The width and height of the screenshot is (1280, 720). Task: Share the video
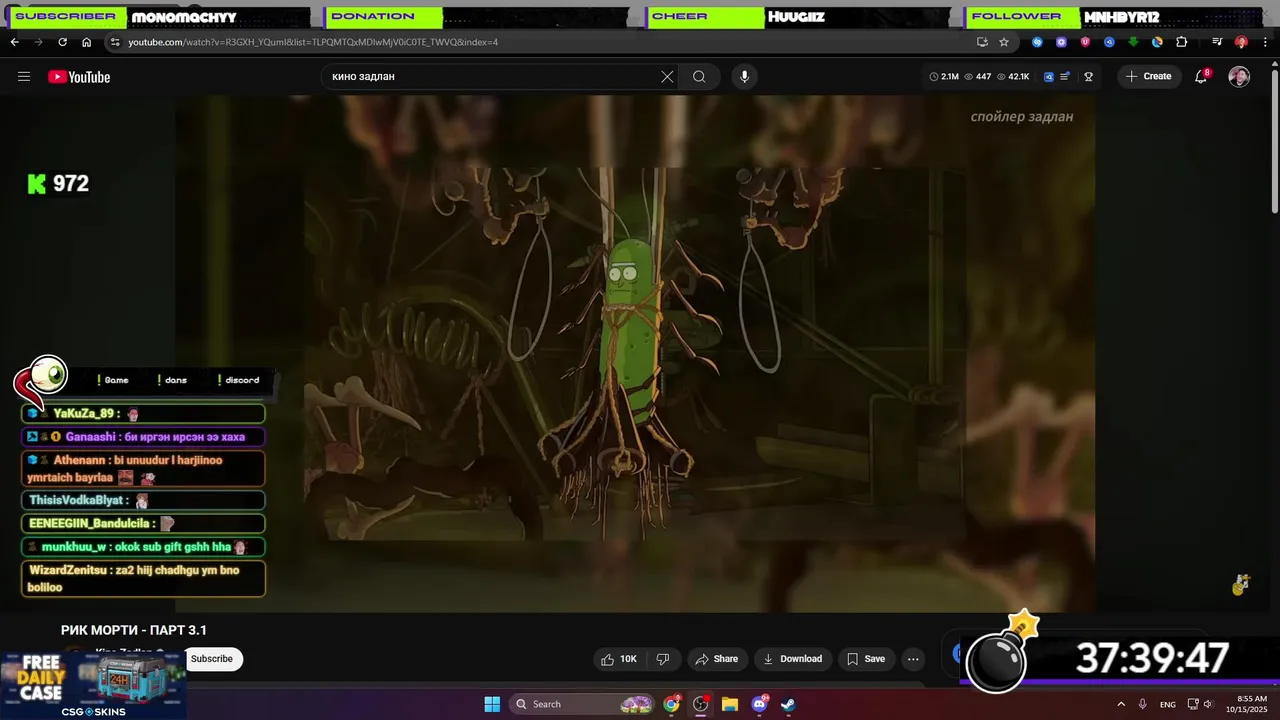click(x=716, y=659)
